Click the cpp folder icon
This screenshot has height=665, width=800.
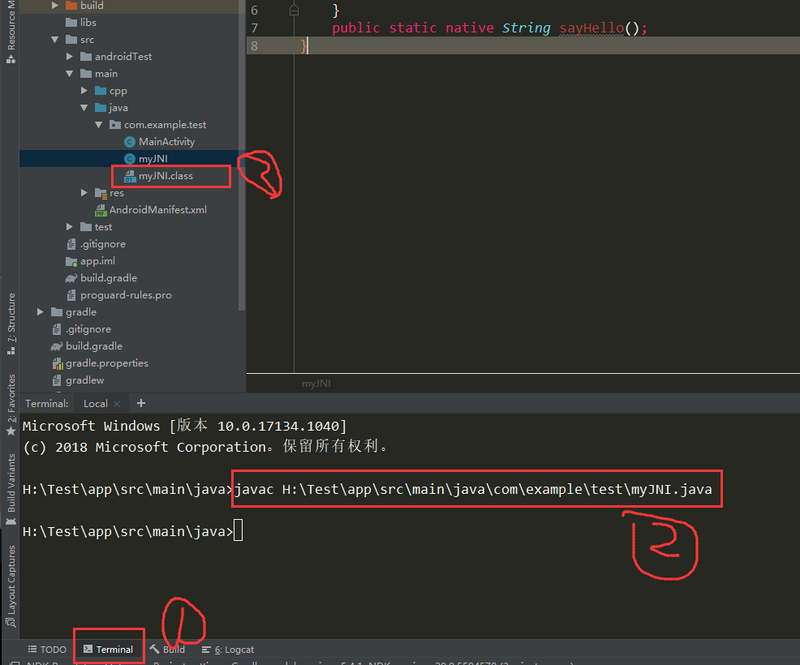101,91
